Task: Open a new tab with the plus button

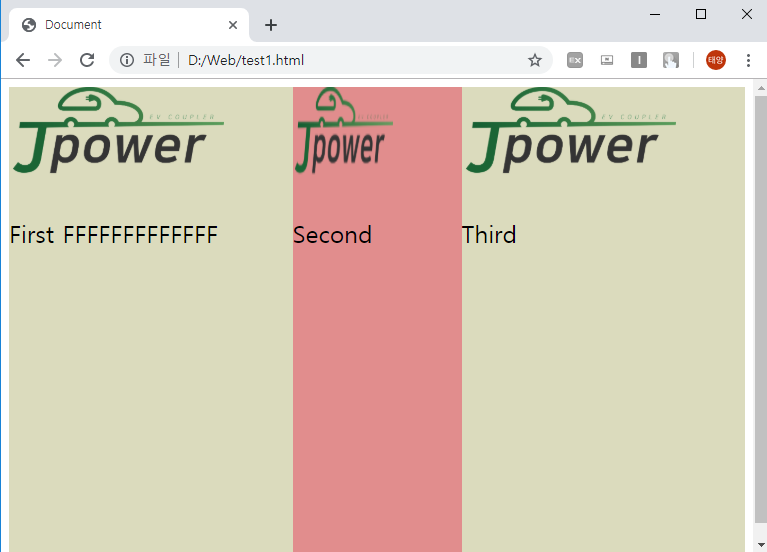Action: point(271,25)
